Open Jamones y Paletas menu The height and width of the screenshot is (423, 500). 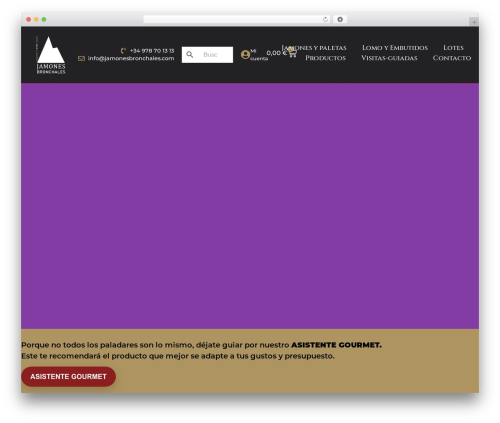tap(314, 48)
